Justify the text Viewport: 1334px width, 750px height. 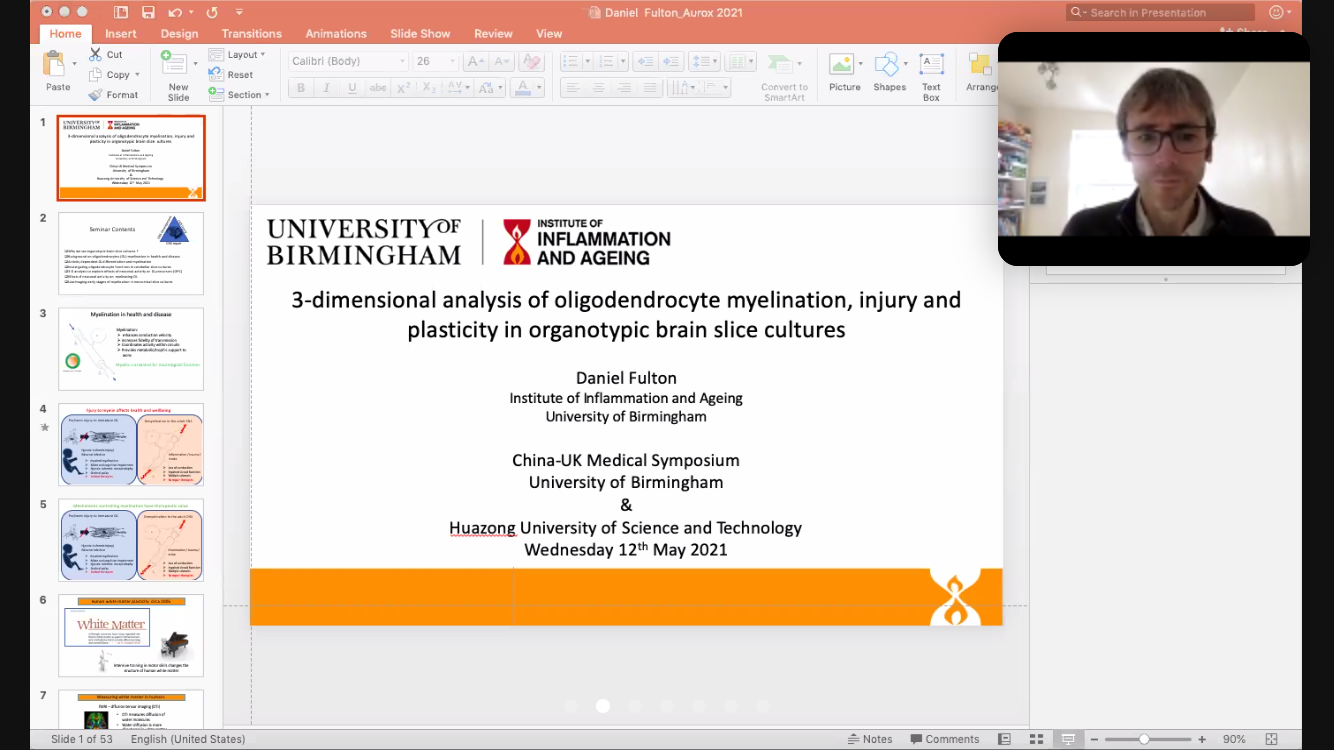coord(650,88)
